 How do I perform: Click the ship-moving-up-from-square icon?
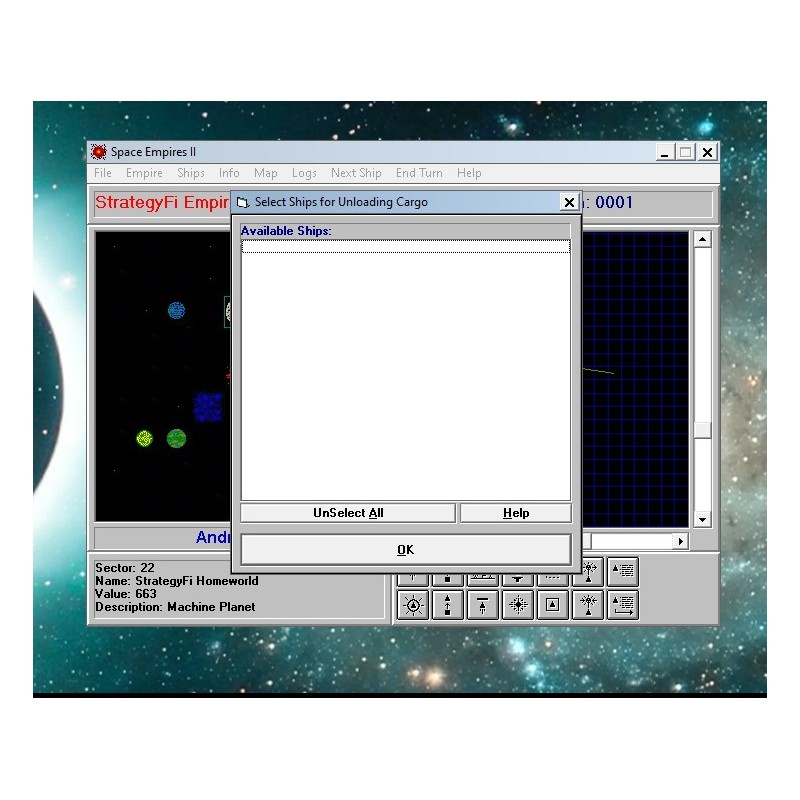pyautogui.click(x=448, y=605)
